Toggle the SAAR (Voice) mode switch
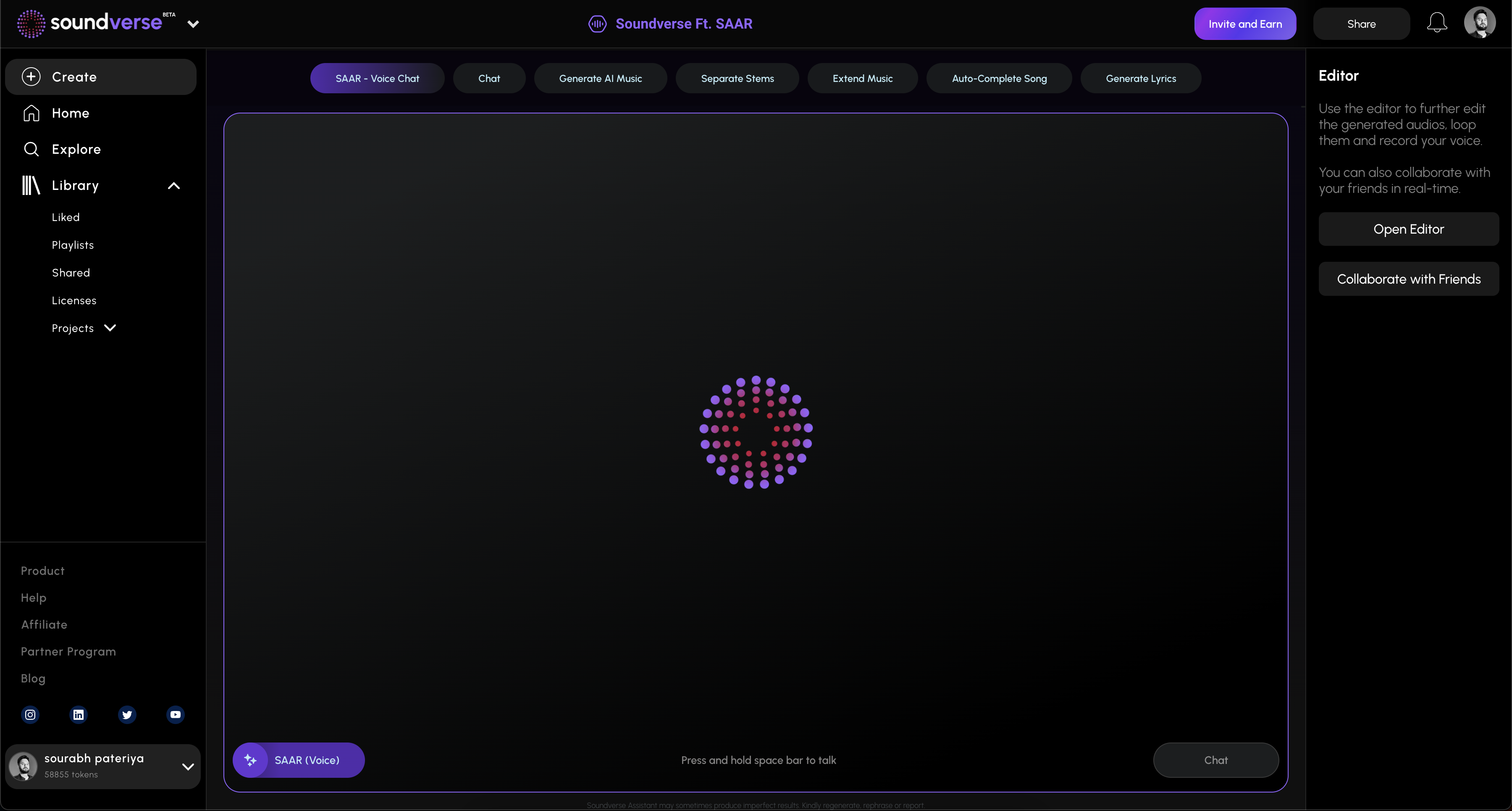1512x811 pixels. coord(298,760)
